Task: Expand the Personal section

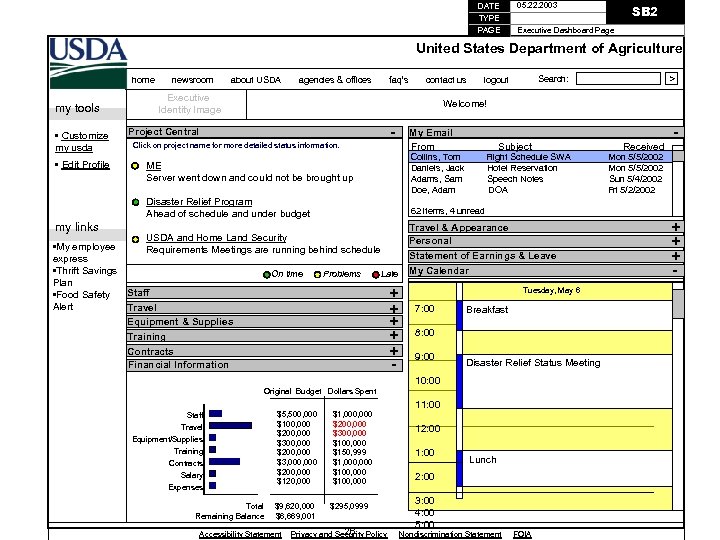Action: [675, 241]
